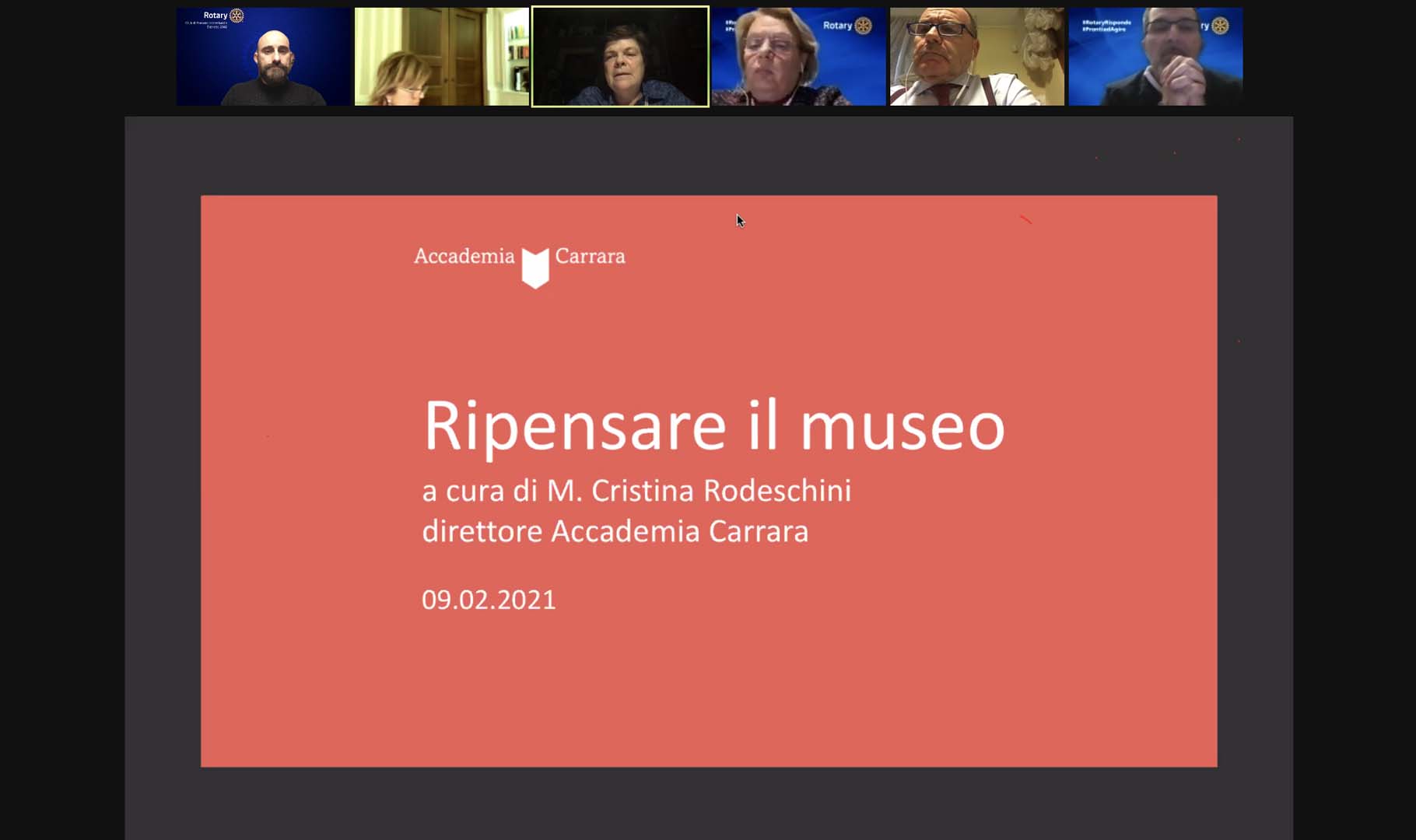This screenshot has height=840, width=1416.
Task: Click #RotaryRisponde hashtag text in last tile
Action: point(1106,23)
